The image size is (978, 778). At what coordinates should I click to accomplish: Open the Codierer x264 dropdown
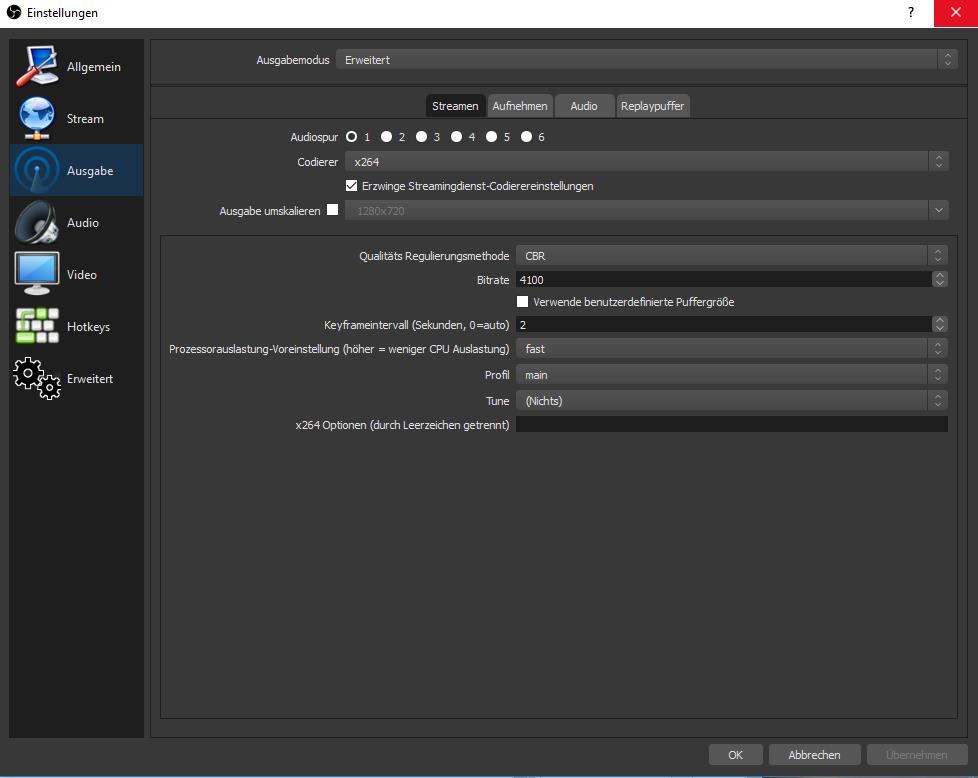click(x=647, y=162)
